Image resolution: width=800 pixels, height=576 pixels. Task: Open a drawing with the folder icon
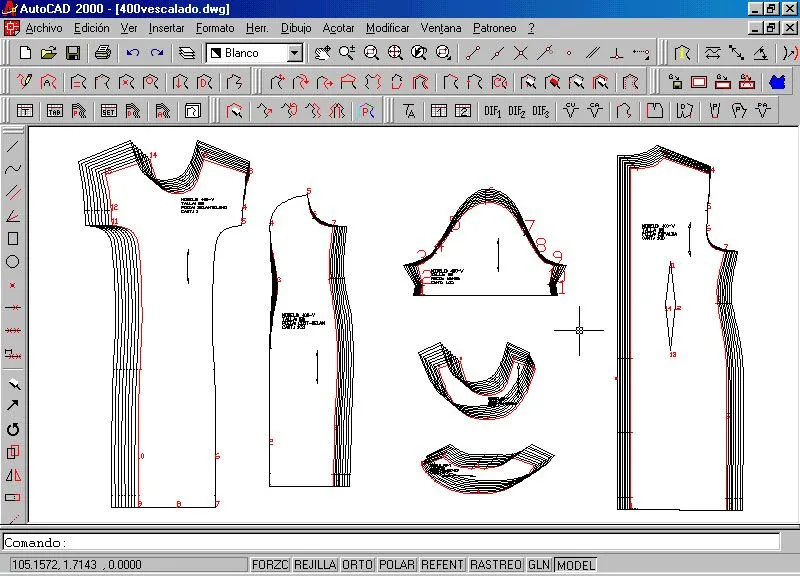[x=48, y=53]
